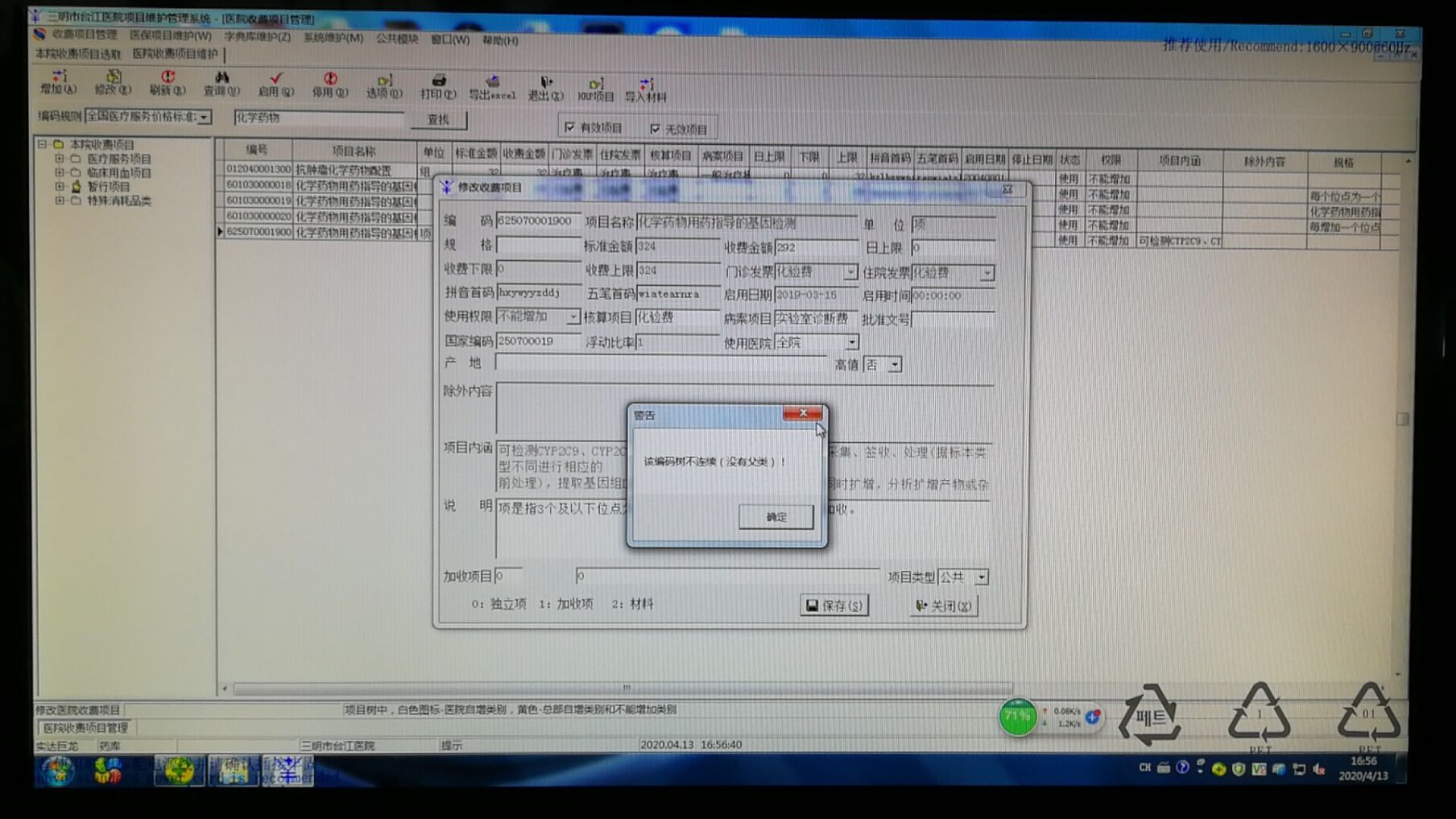Click the volume speaker tray icon
1456x819 pixels.
pos(1319,769)
